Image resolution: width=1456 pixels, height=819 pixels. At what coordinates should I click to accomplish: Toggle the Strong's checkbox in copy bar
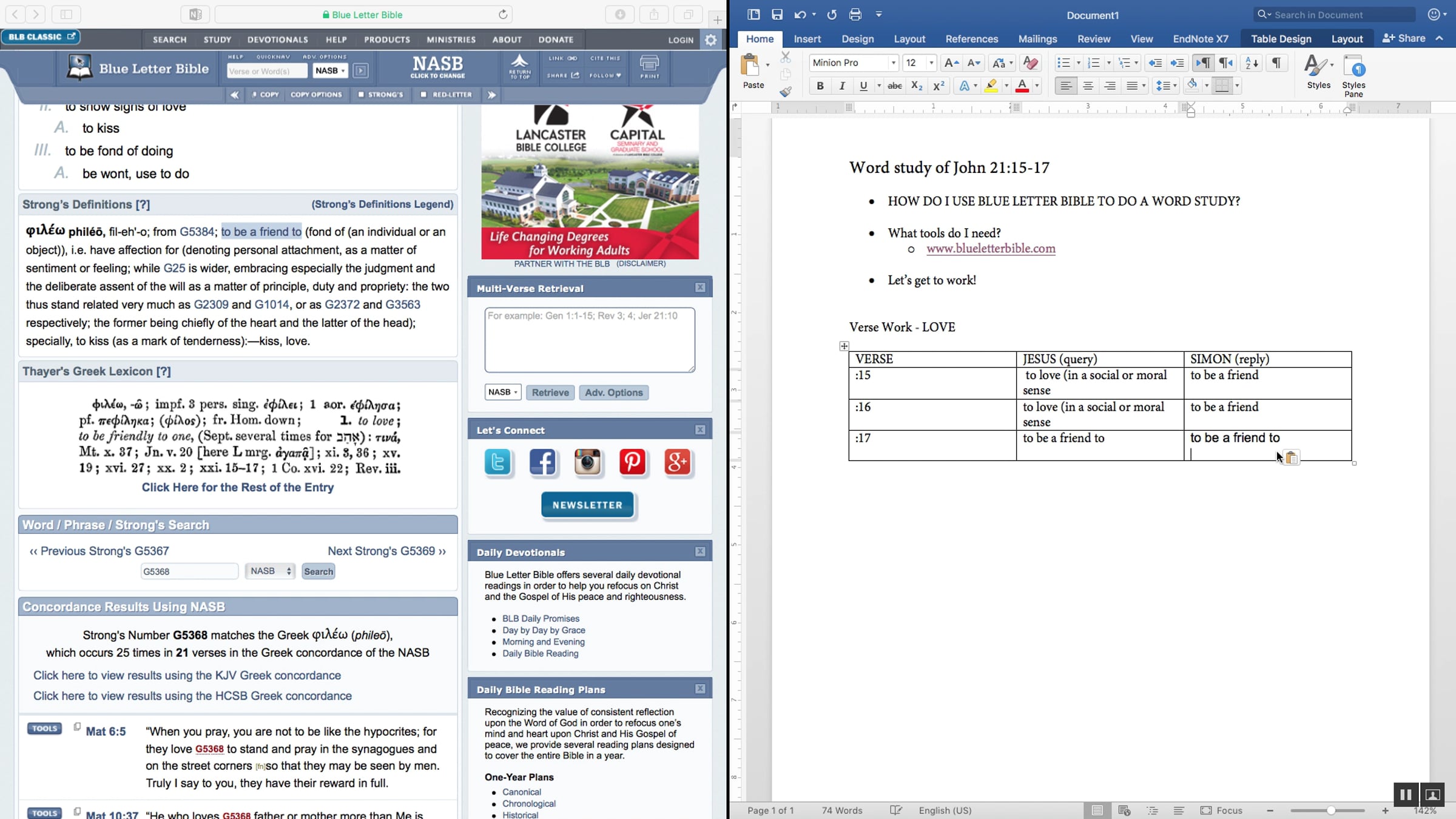(362, 95)
